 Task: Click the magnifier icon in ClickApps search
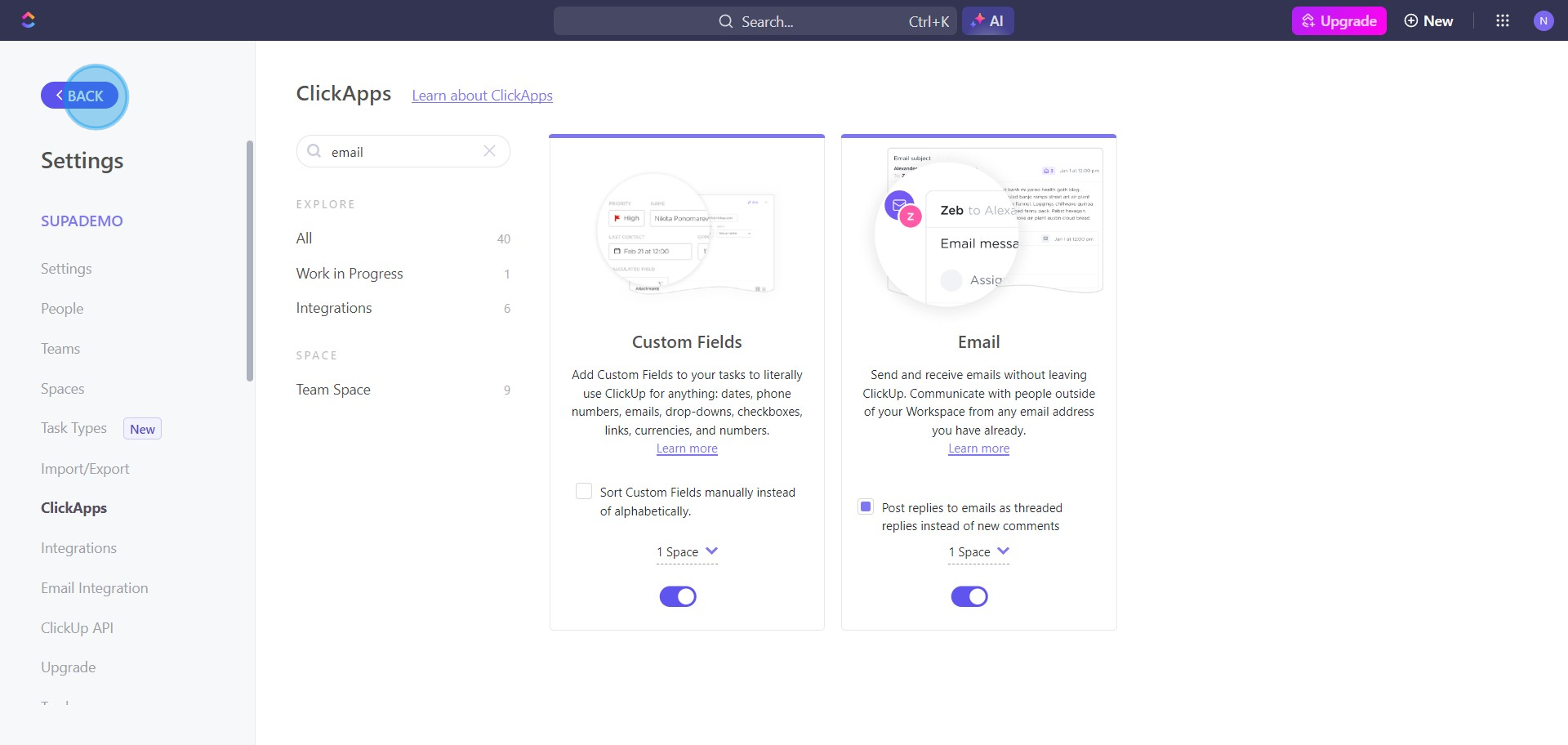[314, 151]
